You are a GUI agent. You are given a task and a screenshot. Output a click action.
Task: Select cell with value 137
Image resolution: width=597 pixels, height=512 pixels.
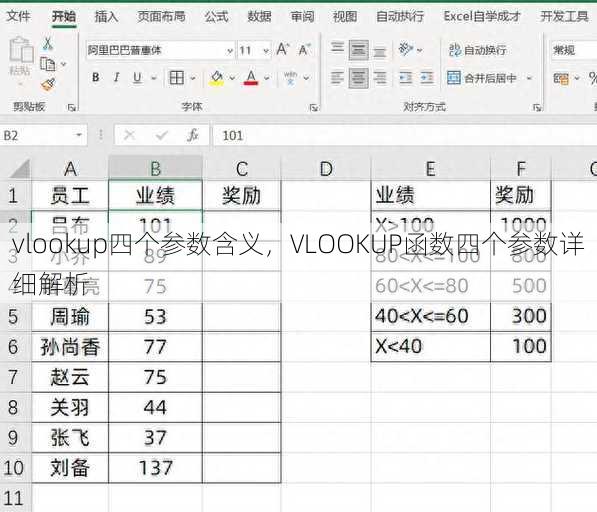[155, 468]
